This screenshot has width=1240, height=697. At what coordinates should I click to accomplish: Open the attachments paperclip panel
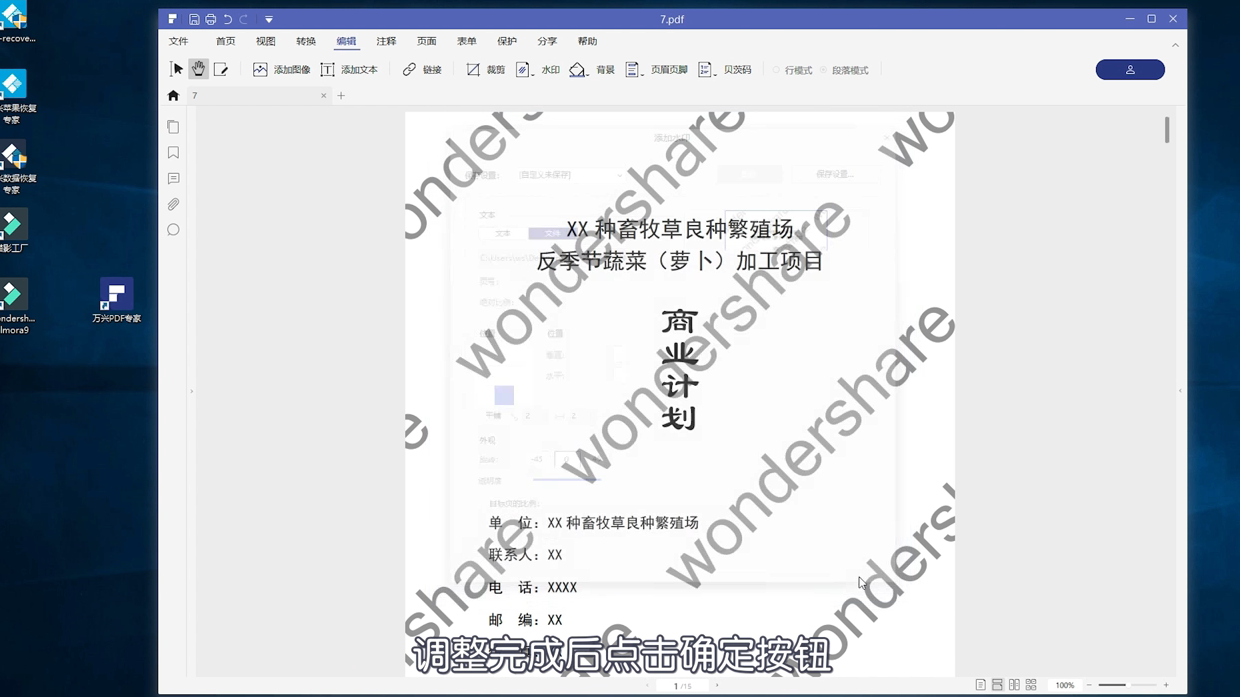[173, 204]
